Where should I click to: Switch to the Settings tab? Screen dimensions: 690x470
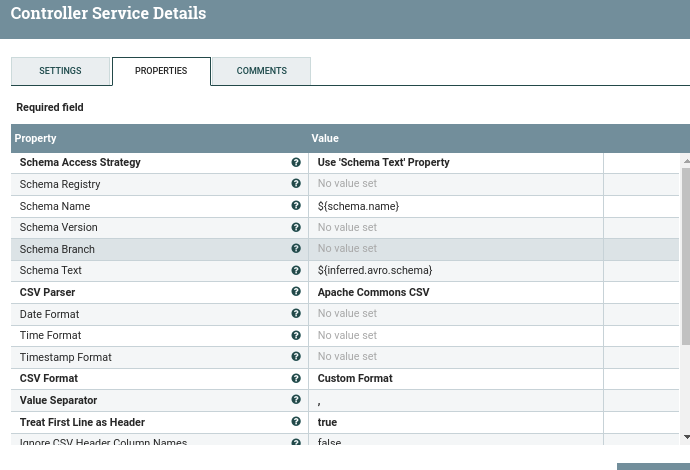(x=60, y=71)
